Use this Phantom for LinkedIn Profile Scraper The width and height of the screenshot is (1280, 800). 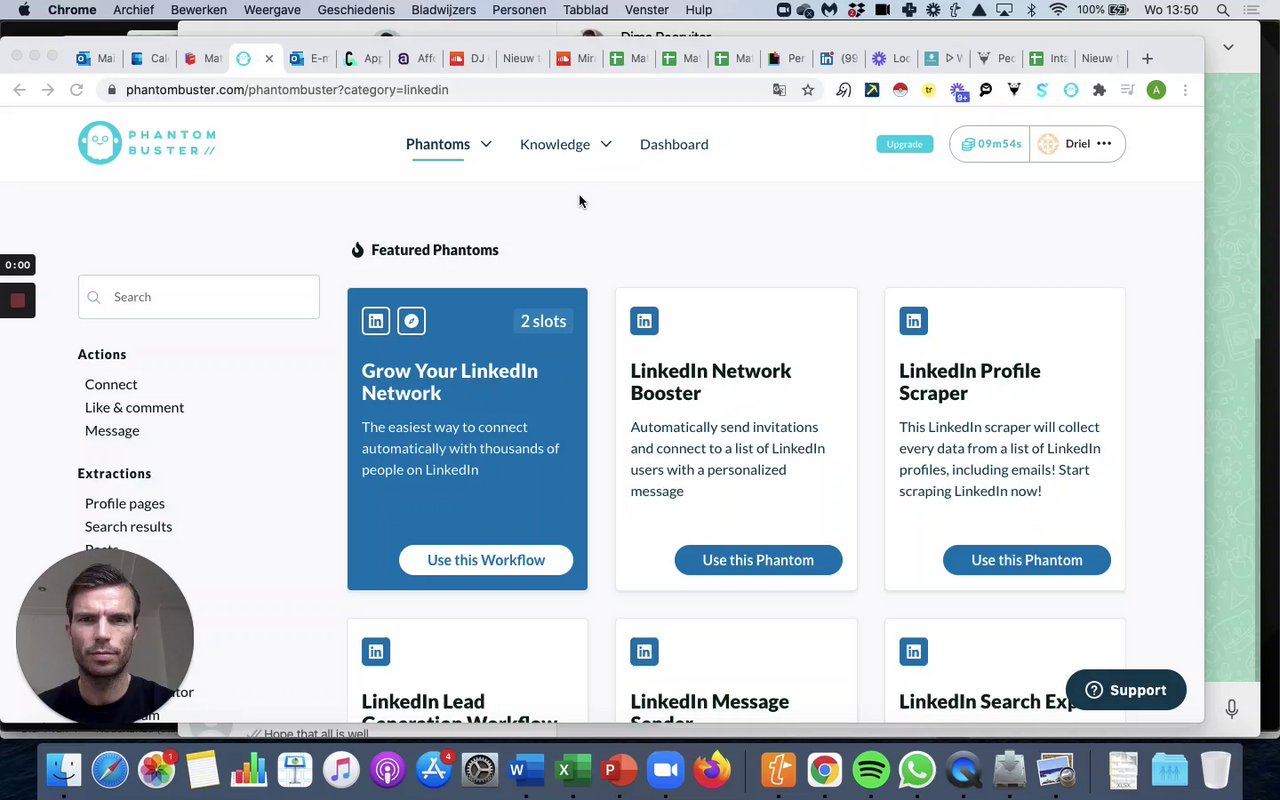coord(1027,560)
